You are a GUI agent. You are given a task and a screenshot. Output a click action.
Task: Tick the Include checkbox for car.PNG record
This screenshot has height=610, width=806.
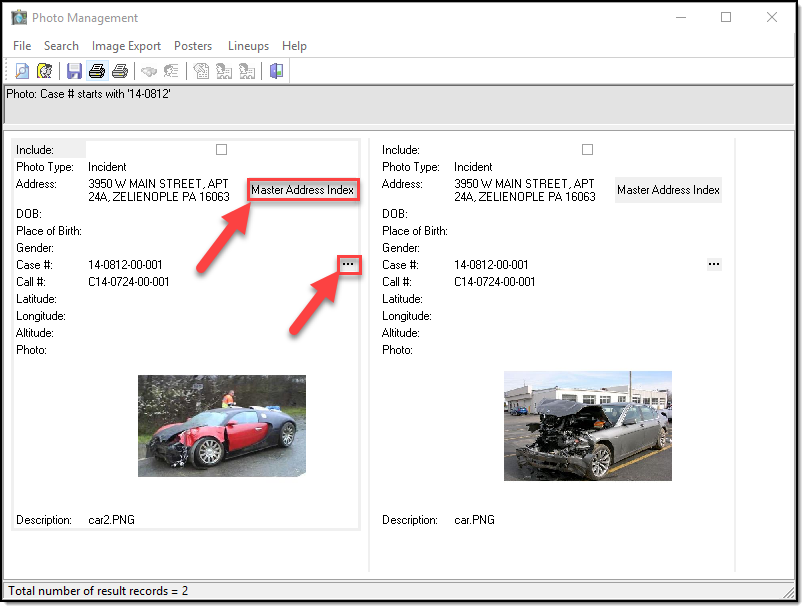588,150
